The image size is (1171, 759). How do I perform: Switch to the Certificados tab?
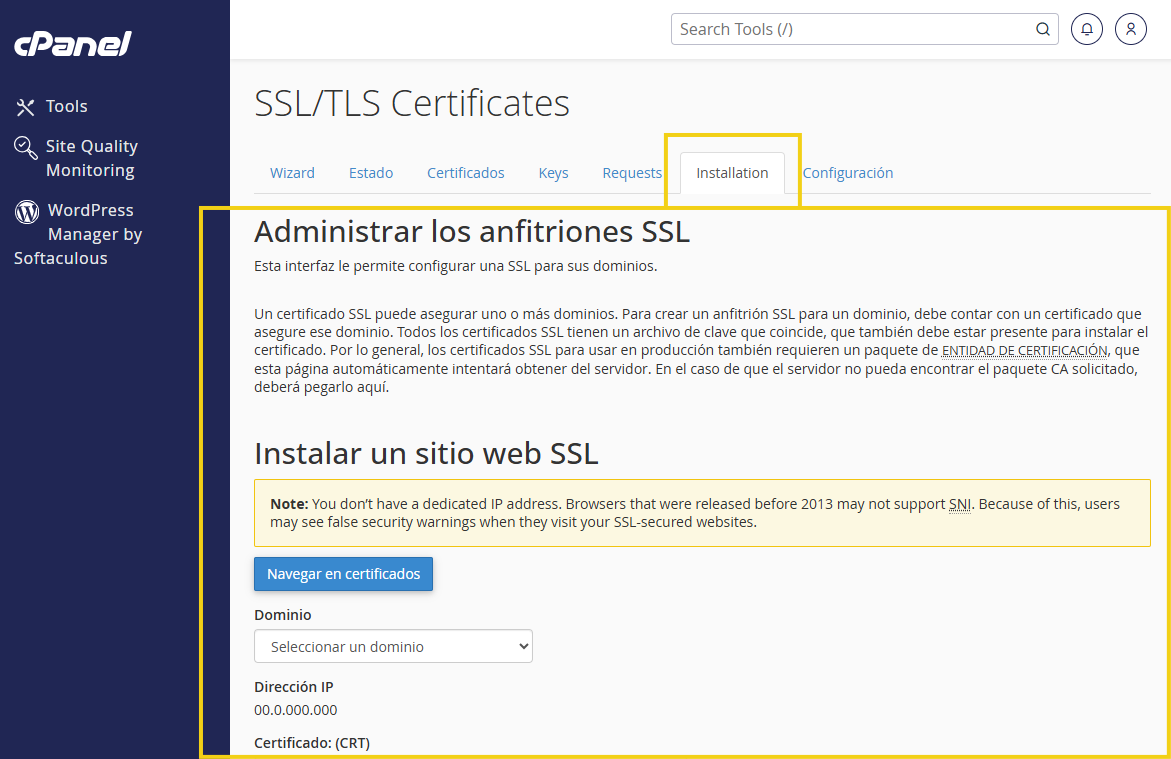465,173
